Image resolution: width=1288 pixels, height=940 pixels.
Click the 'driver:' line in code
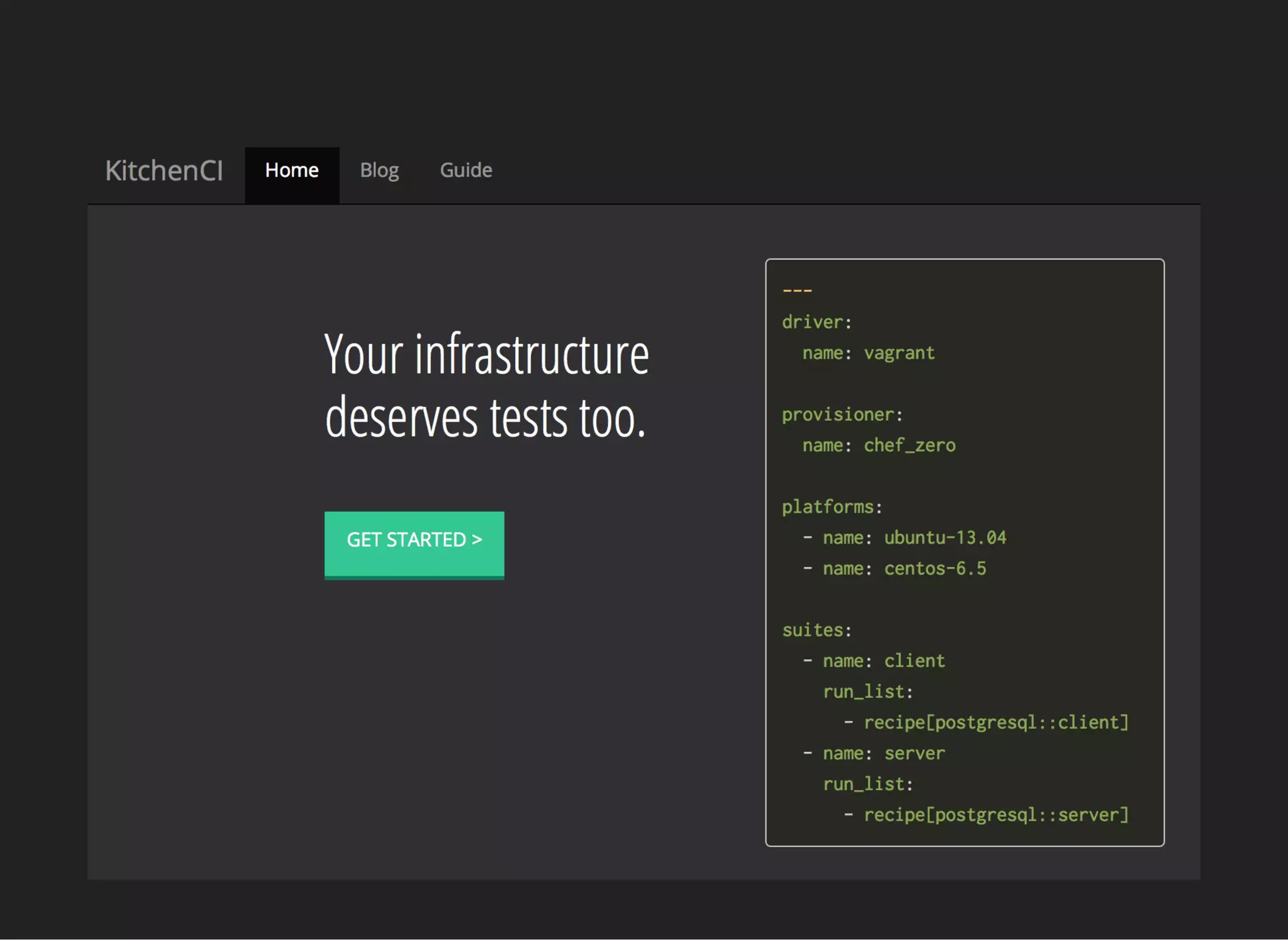(816, 322)
